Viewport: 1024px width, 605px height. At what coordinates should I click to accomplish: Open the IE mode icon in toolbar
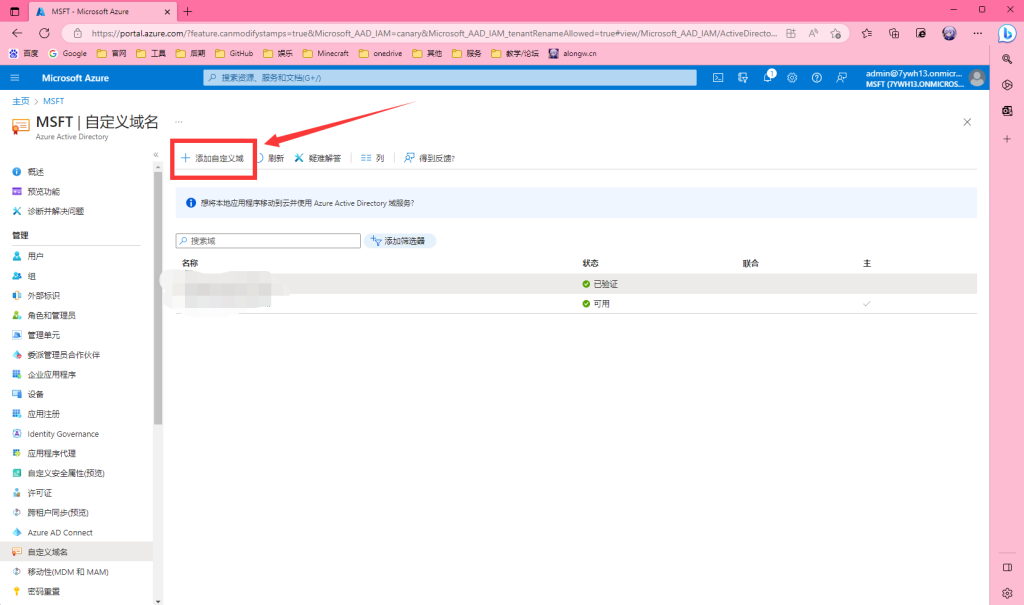point(921,33)
